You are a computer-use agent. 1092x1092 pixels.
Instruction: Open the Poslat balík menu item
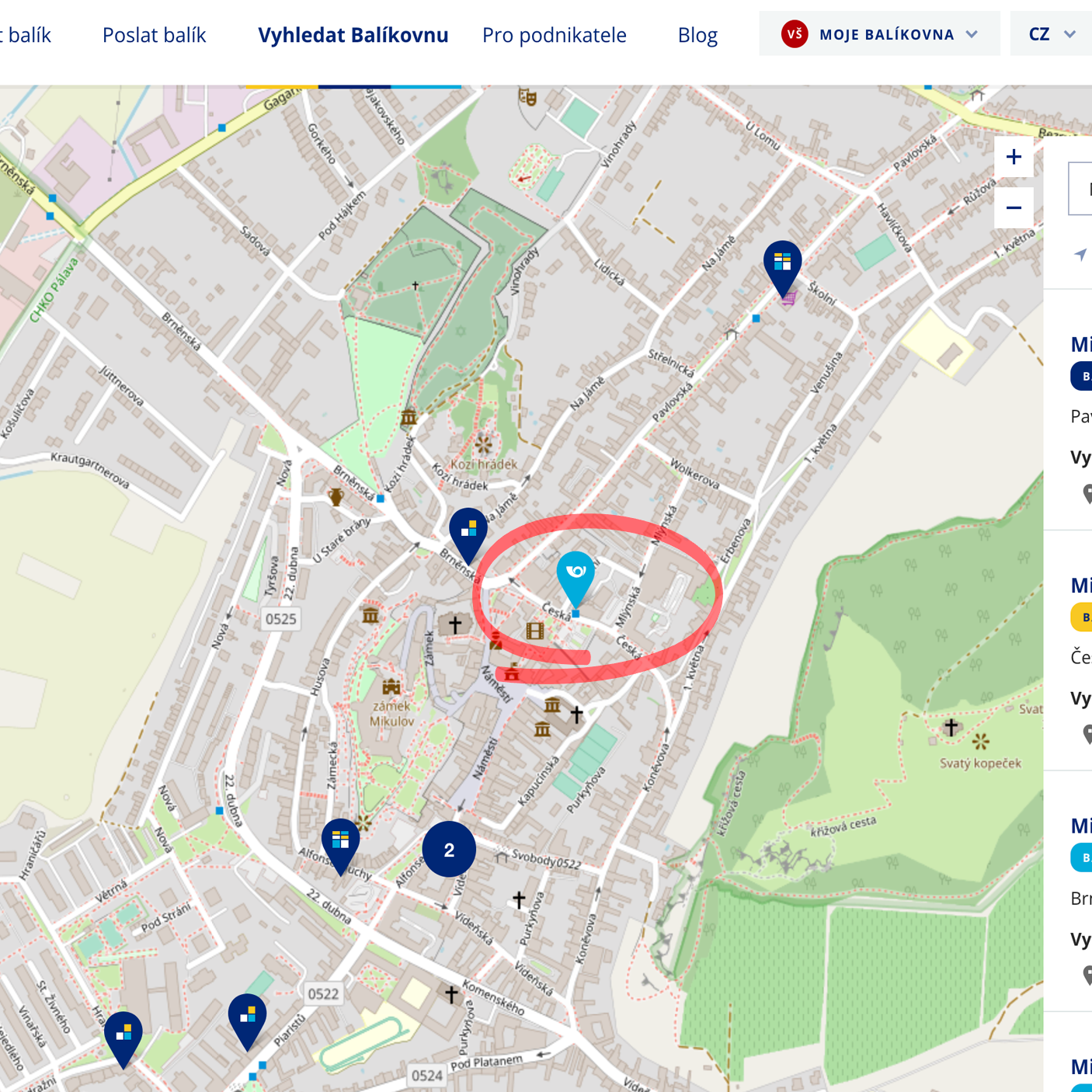point(154,35)
